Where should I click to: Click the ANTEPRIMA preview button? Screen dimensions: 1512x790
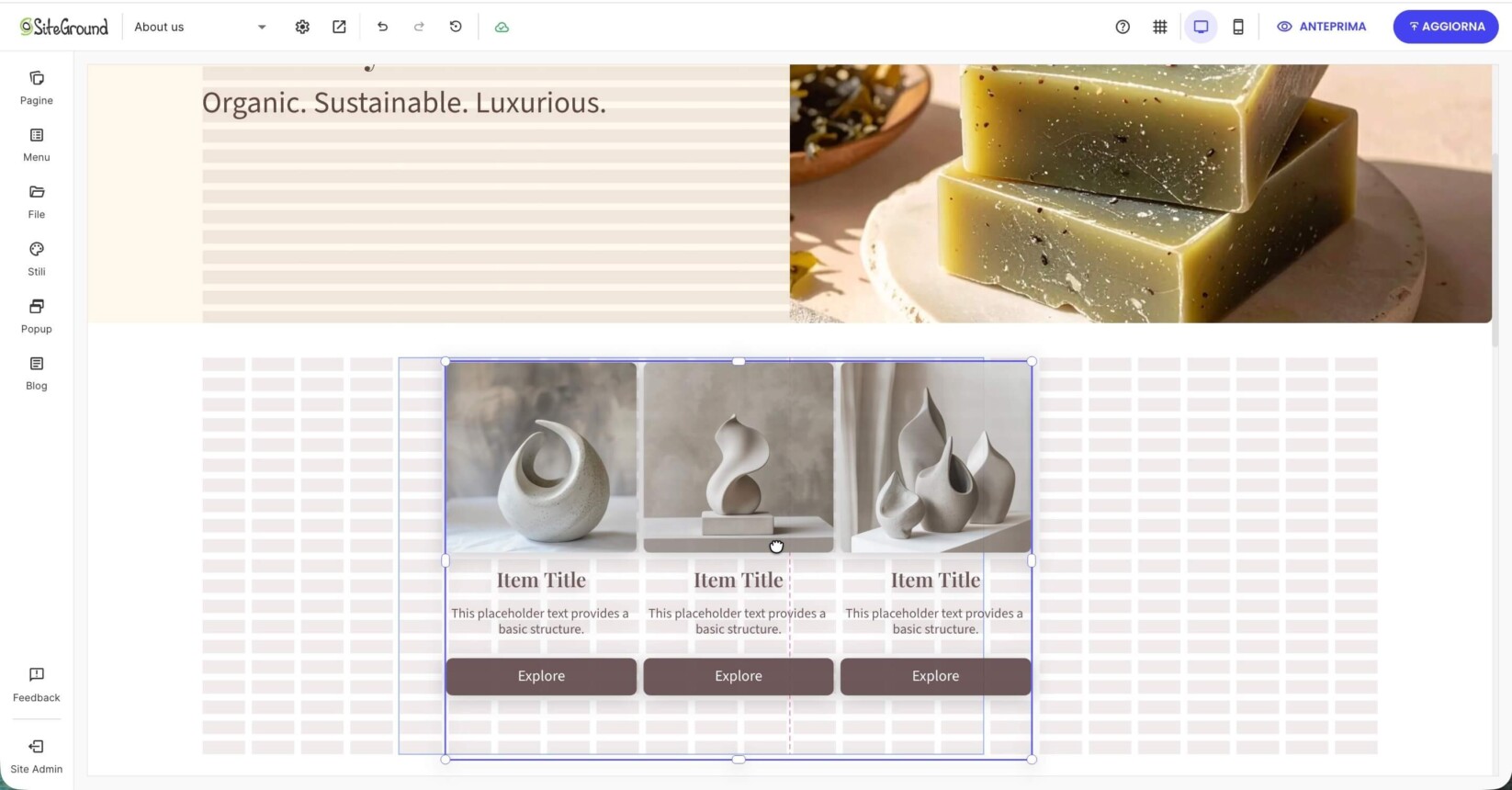pyautogui.click(x=1322, y=27)
